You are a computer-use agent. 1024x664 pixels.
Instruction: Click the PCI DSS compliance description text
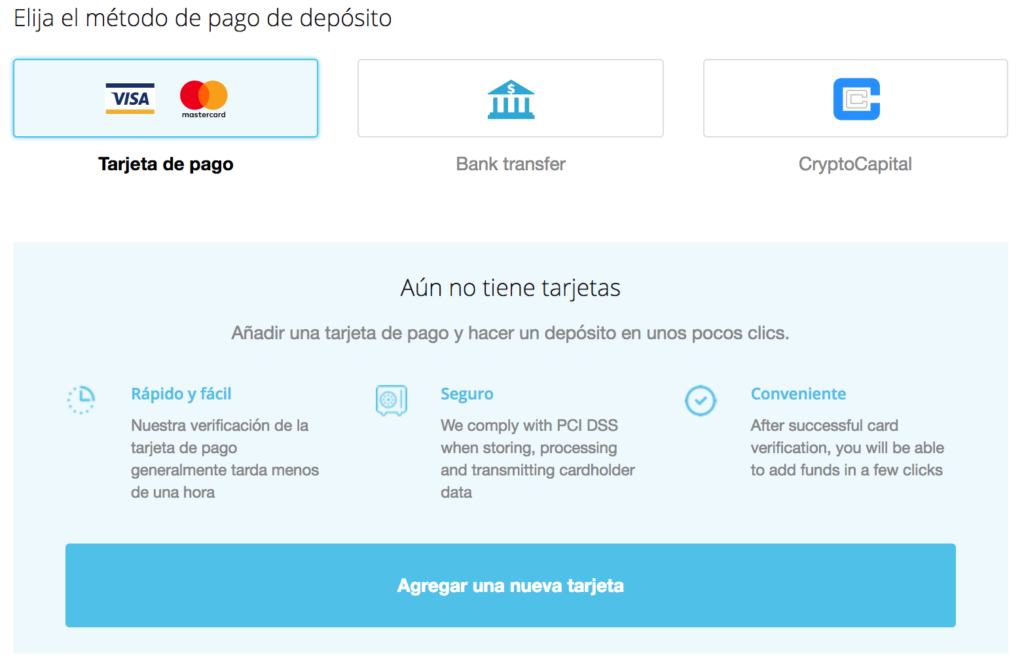click(538, 459)
